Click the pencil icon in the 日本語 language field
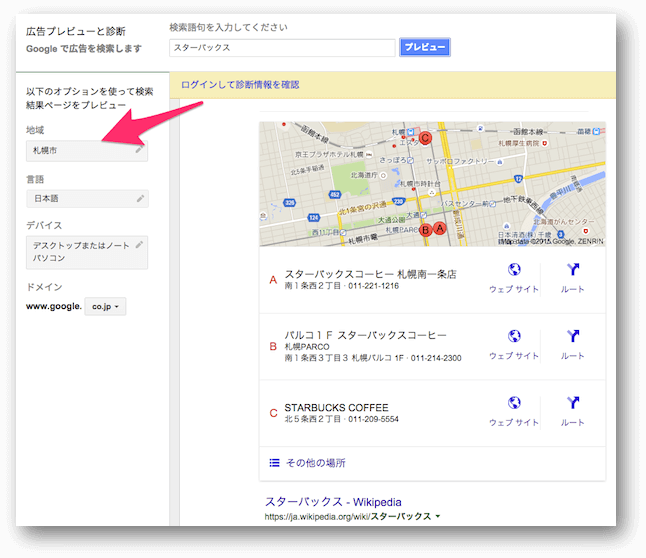This screenshot has width=646, height=558. pyautogui.click(x=140, y=199)
